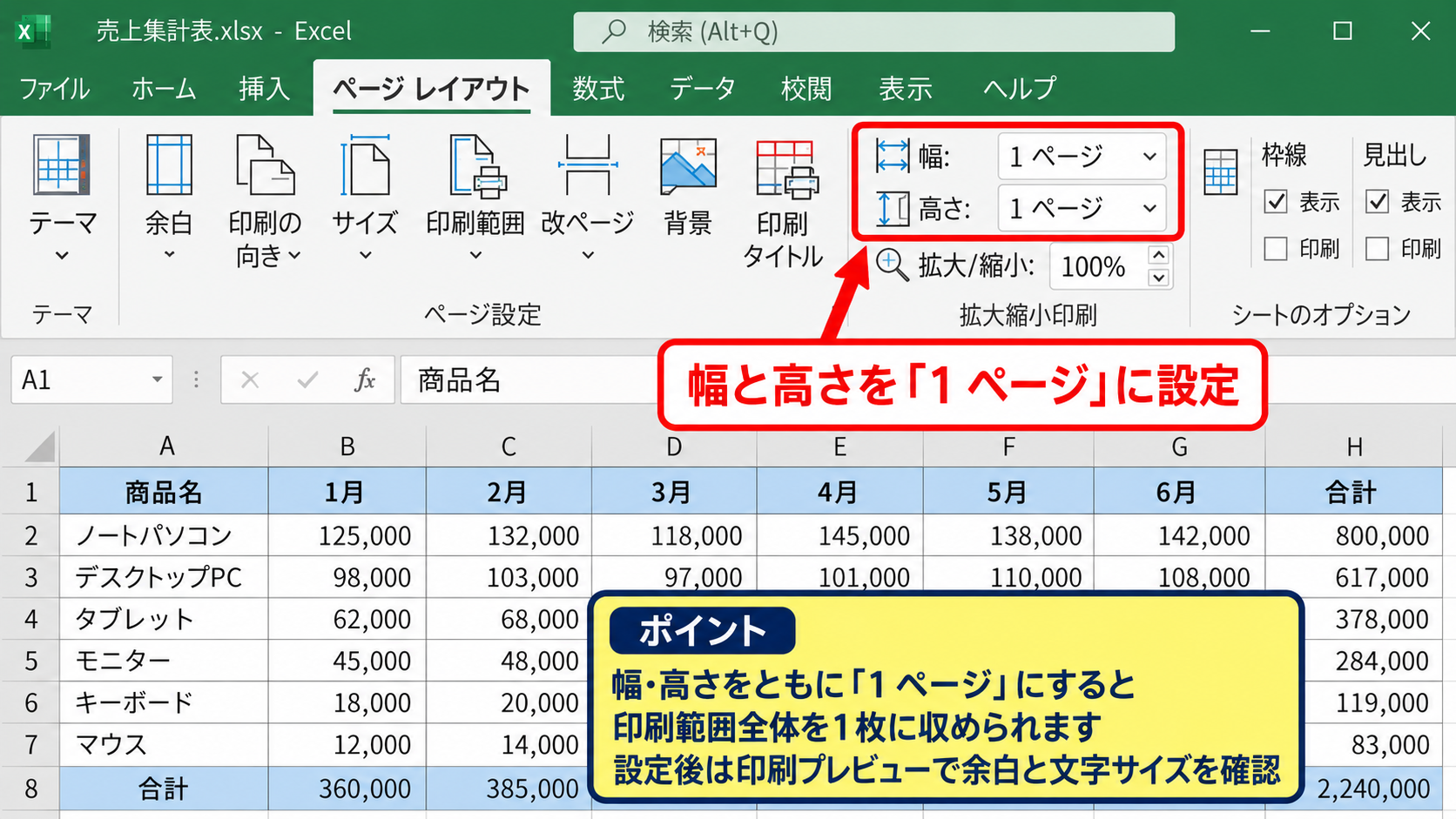Open the ヘルプ tab
1456x819 pixels.
1020,89
